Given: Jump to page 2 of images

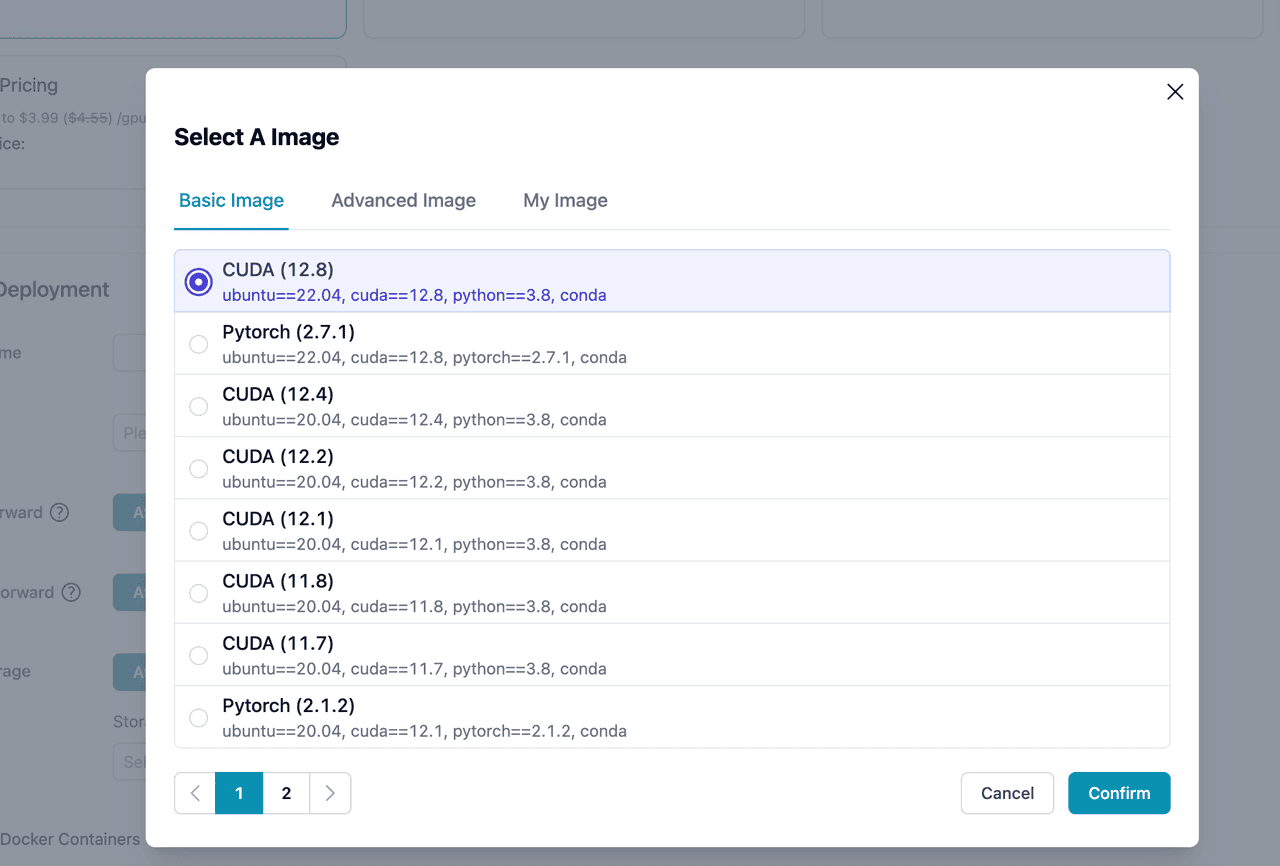Looking at the screenshot, I should tap(286, 793).
